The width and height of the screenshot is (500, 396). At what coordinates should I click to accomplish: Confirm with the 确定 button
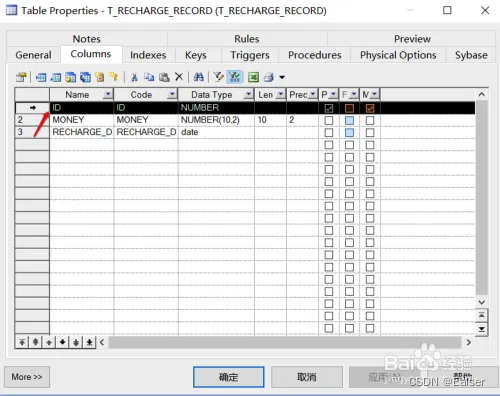point(229,377)
